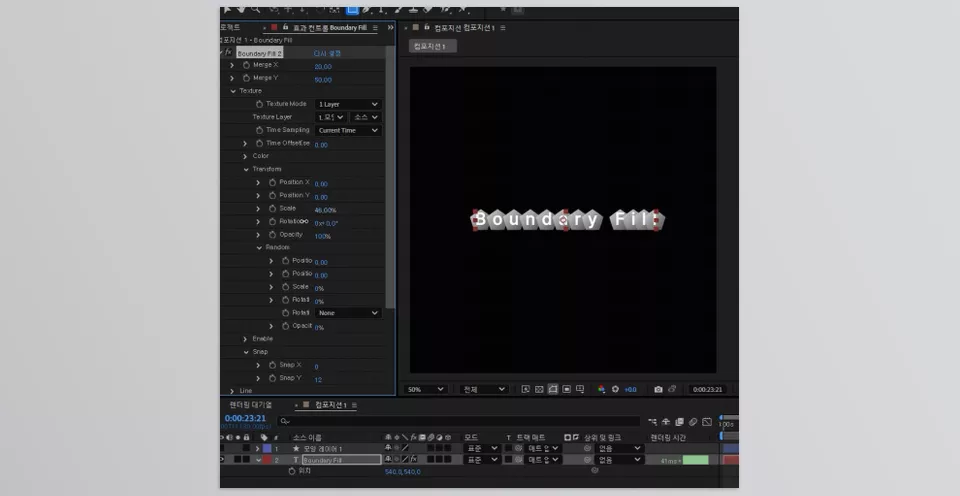The image size is (960, 496).
Task: Toggle stopwatch for Time Offset
Action: coord(259,143)
